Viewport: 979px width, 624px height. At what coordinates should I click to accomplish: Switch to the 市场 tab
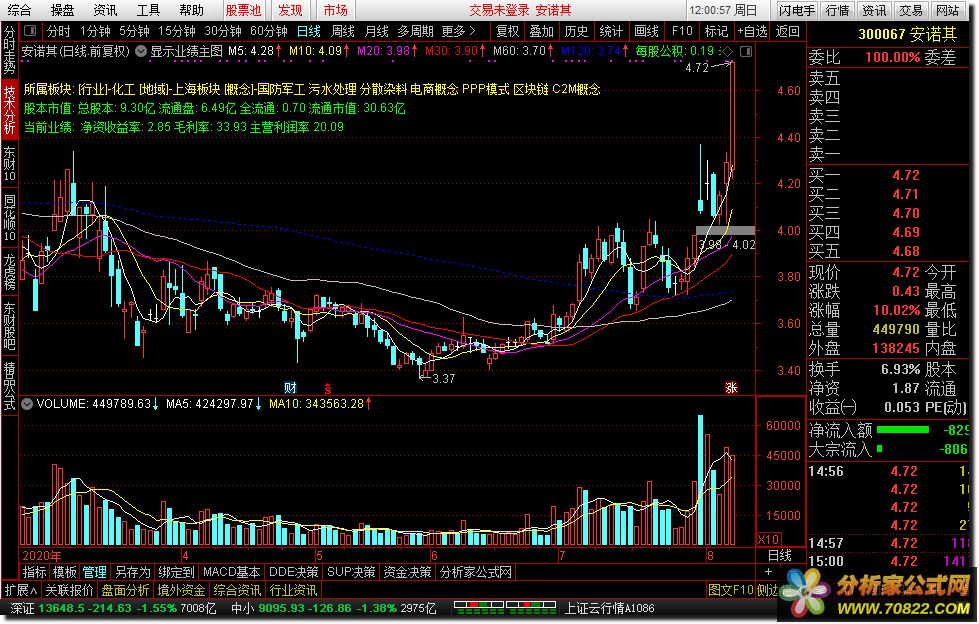tap(335, 10)
